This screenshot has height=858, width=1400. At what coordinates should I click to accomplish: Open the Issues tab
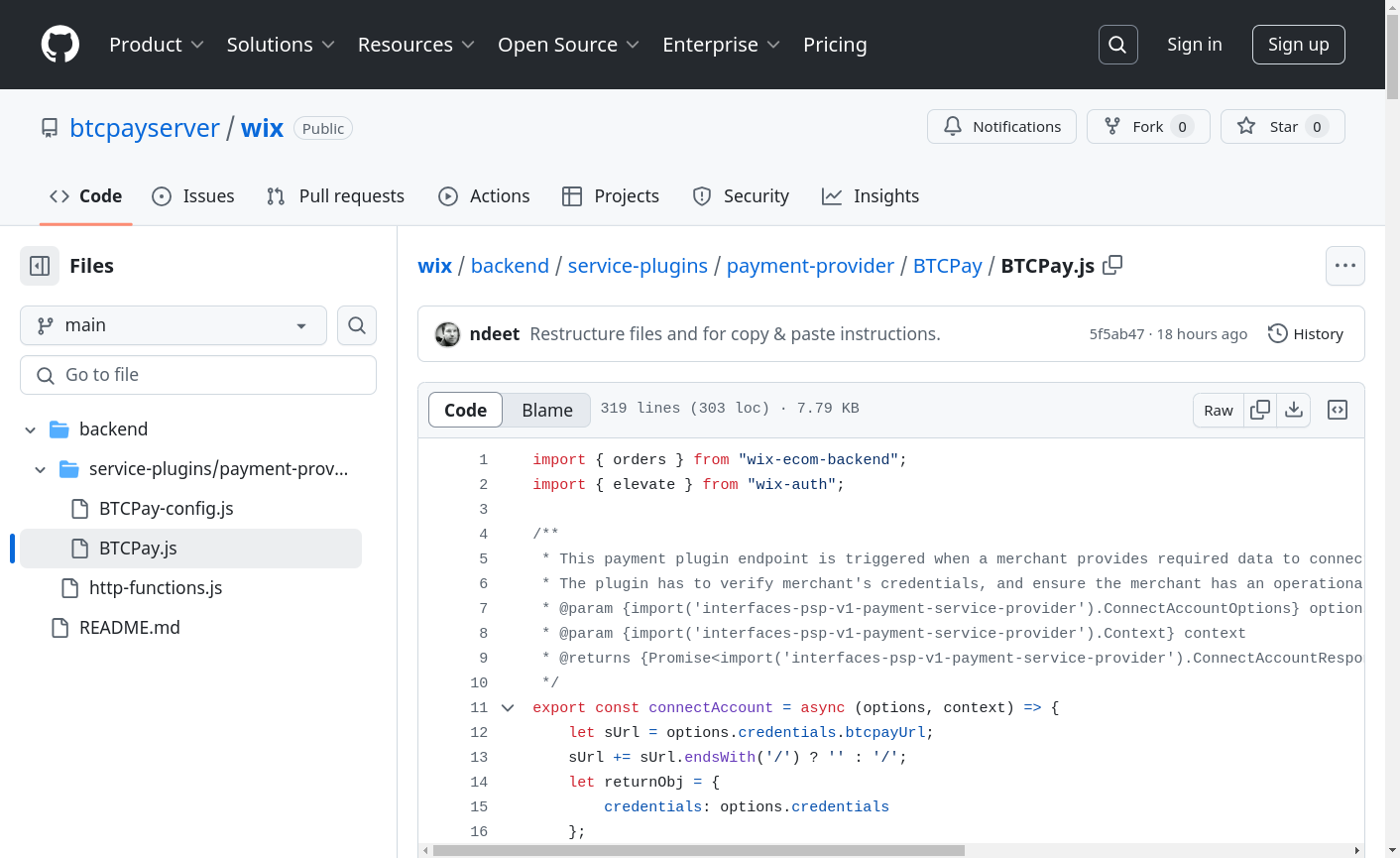(x=193, y=196)
